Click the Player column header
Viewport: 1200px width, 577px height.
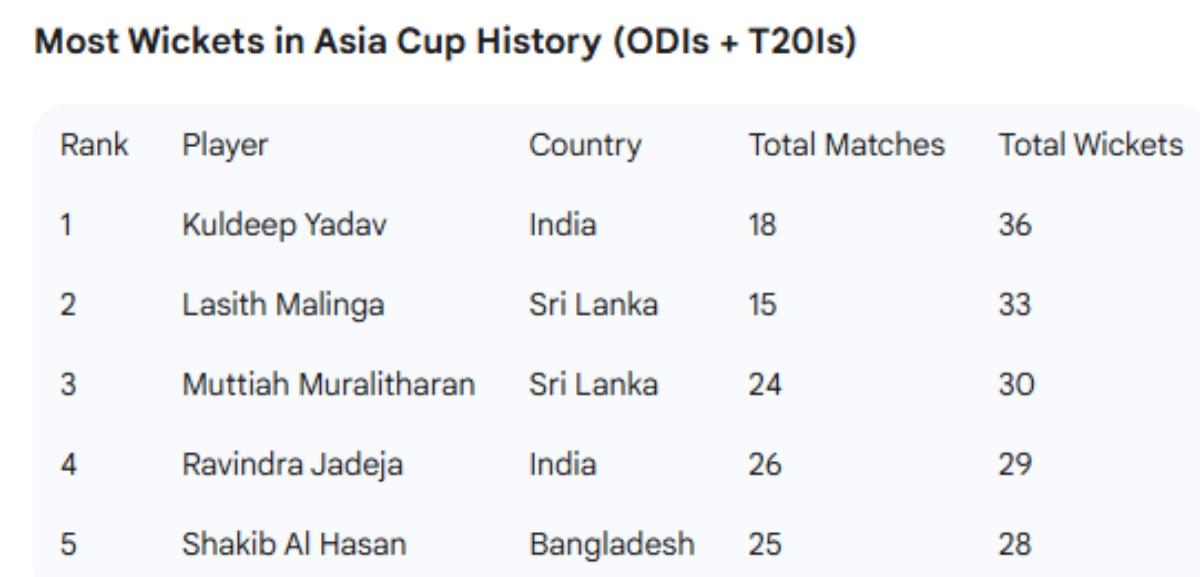pyautogui.click(x=225, y=145)
